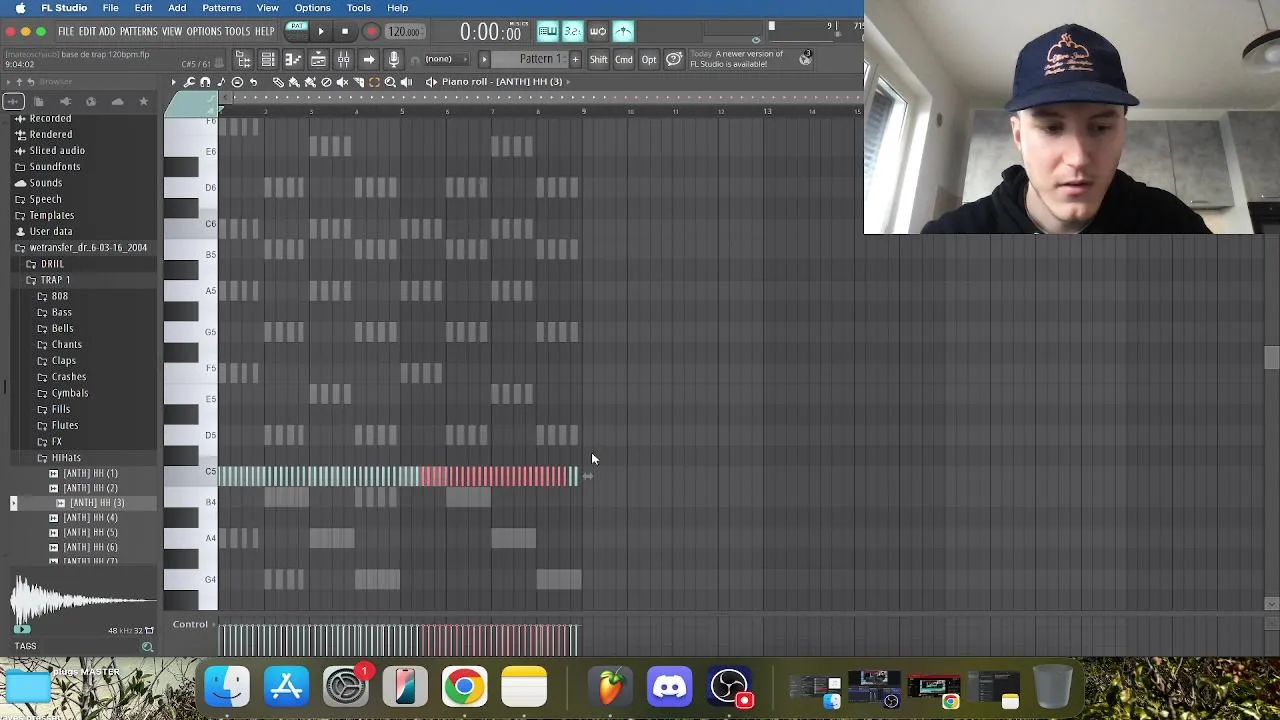Expand the Claps folder
This screenshot has height=720, width=1280.
point(63,360)
